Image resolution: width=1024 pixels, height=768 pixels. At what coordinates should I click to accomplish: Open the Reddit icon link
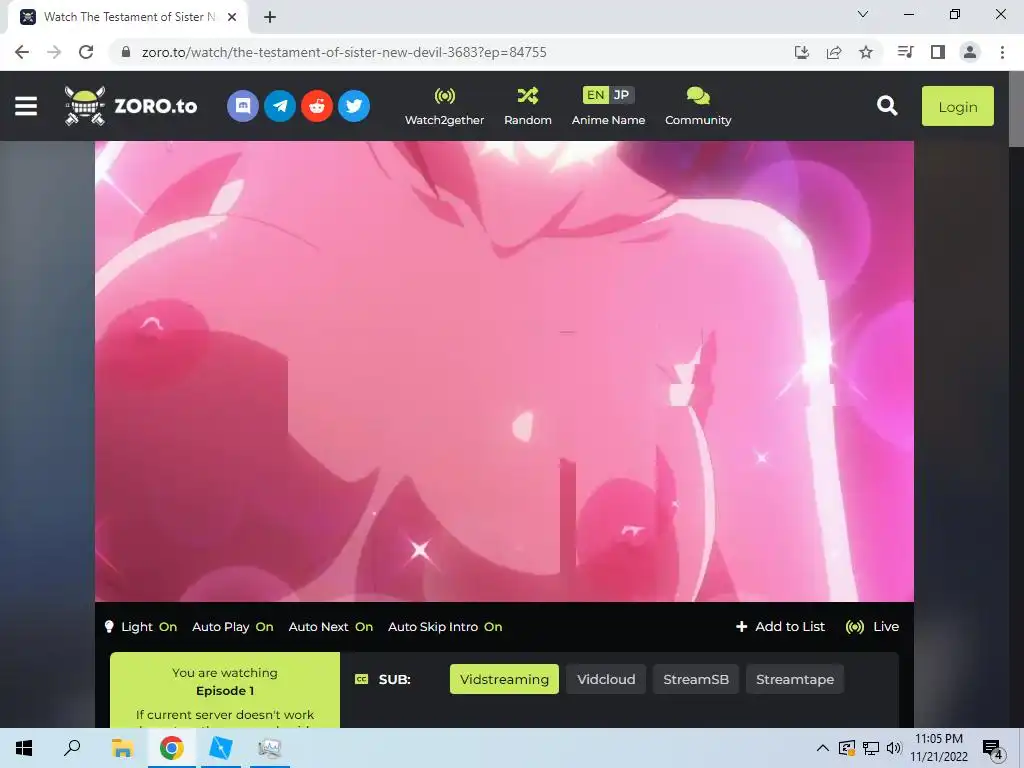click(x=317, y=106)
